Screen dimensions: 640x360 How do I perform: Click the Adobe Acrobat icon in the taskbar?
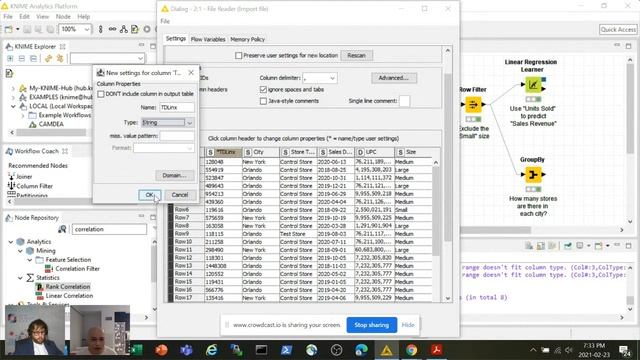coord(436,350)
